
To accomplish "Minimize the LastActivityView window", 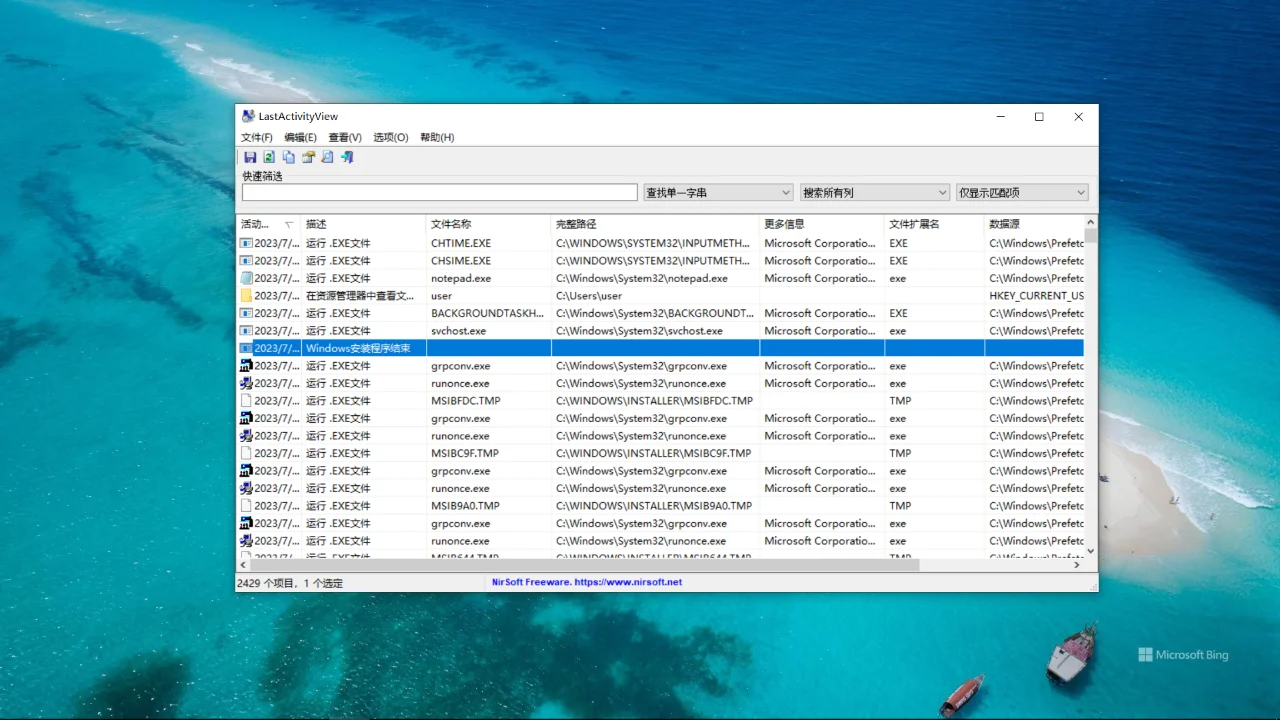I will (x=1000, y=117).
